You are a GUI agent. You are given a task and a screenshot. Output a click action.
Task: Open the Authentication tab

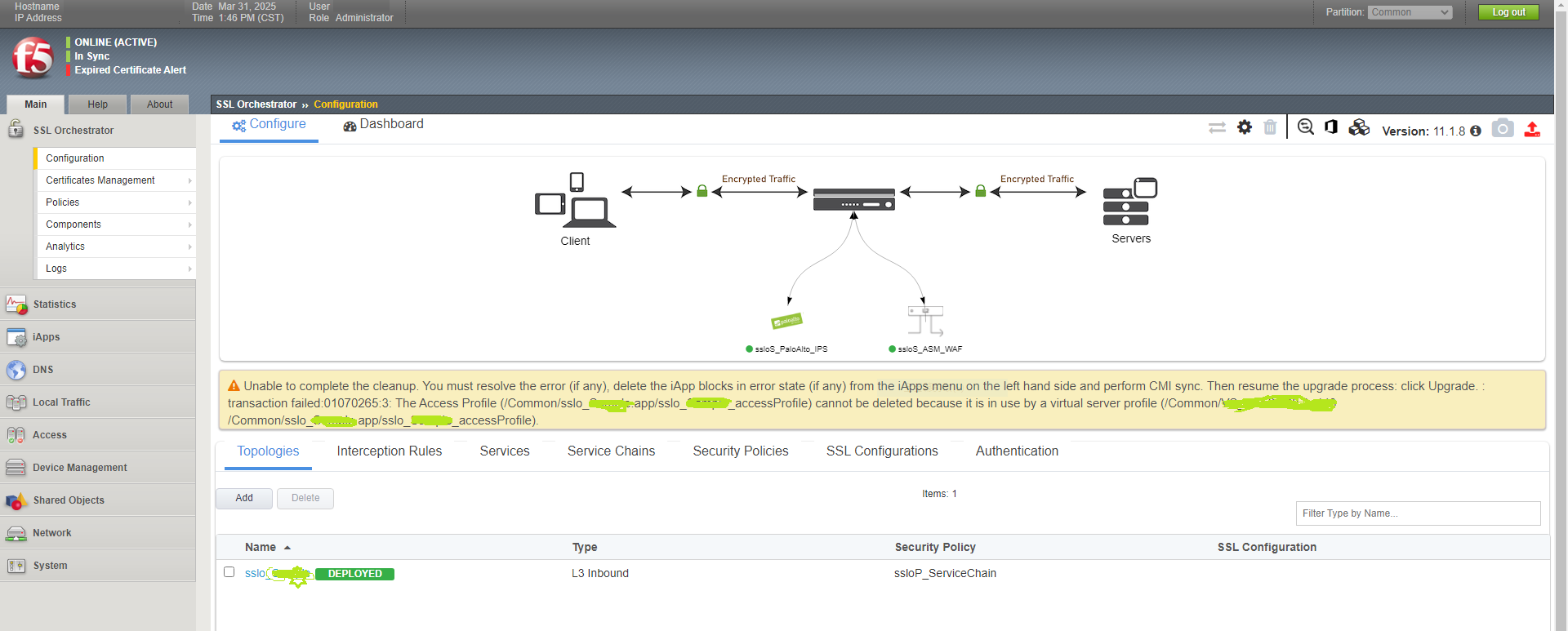[x=1017, y=451]
